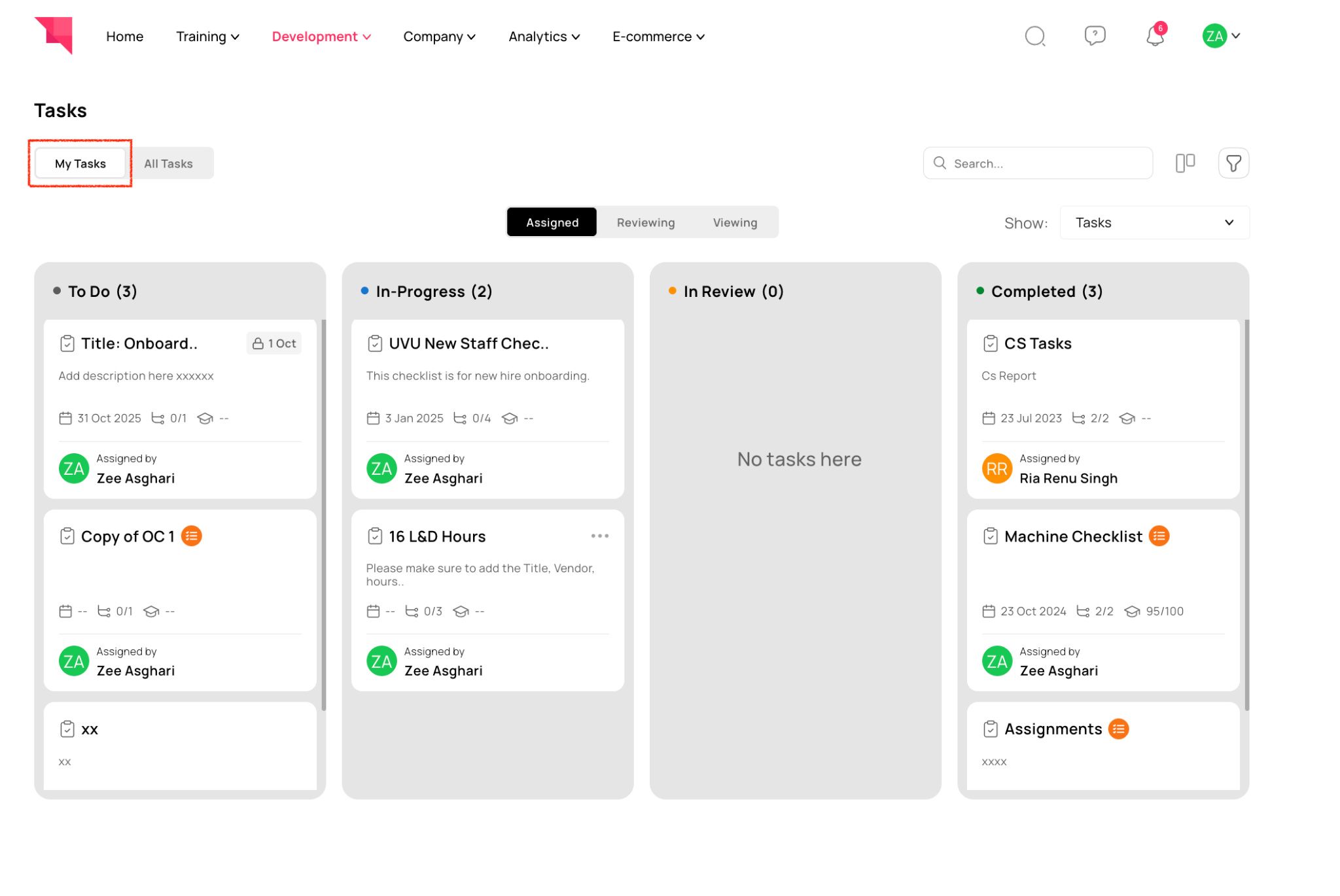The image size is (1340, 896).
Task: Expand the ZA user profile dropdown
Action: coord(1221,36)
